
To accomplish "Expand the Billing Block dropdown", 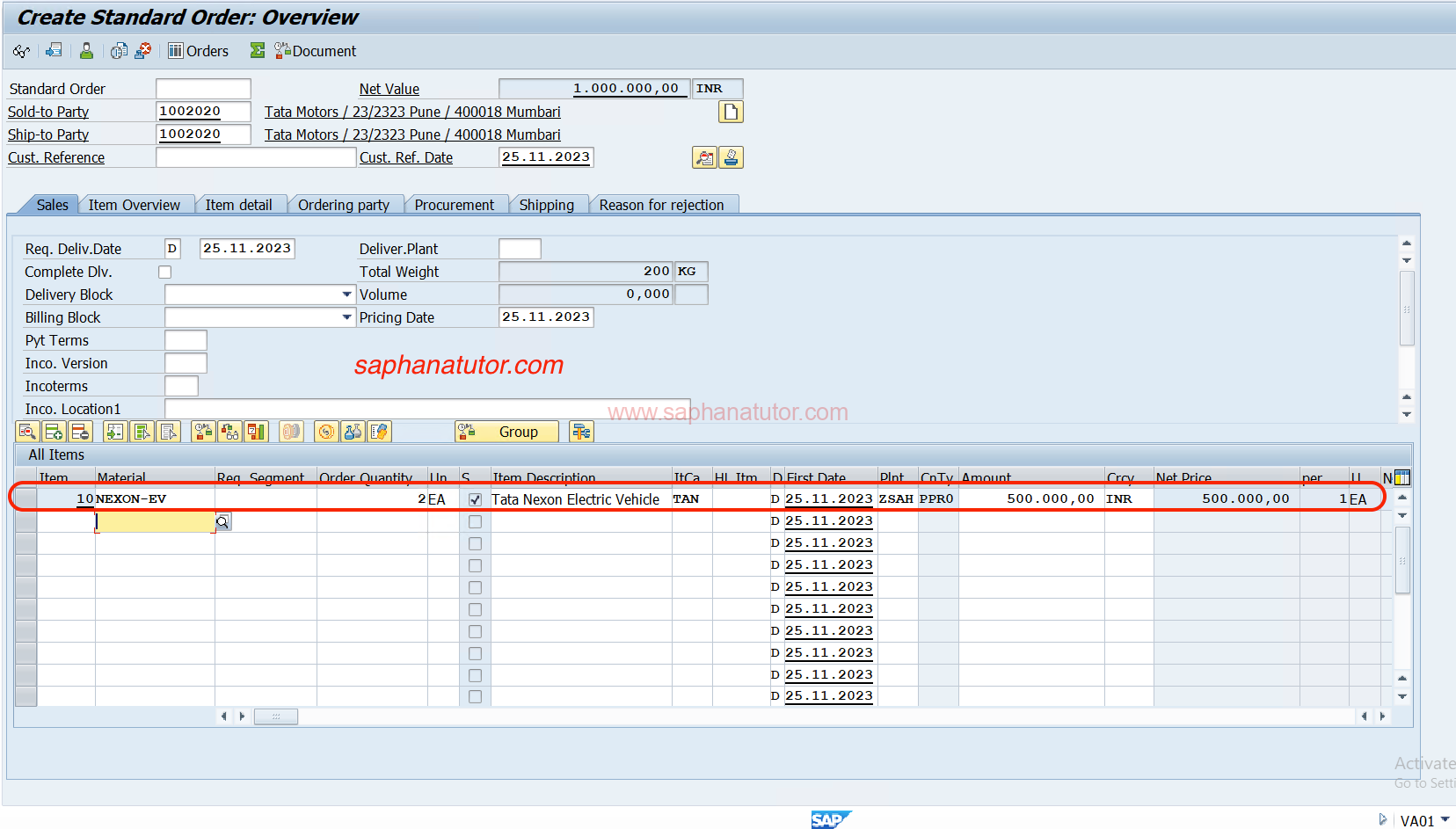I will tap(346, 317).
